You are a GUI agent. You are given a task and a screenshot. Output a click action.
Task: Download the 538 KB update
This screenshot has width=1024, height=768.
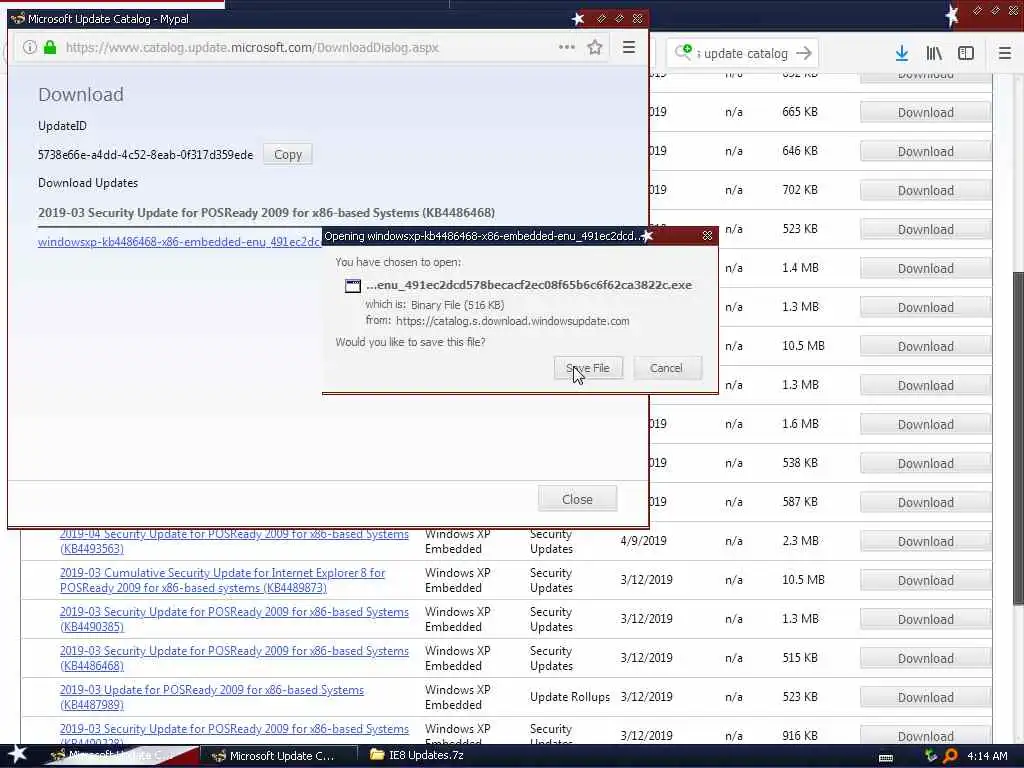pos(925,463)
